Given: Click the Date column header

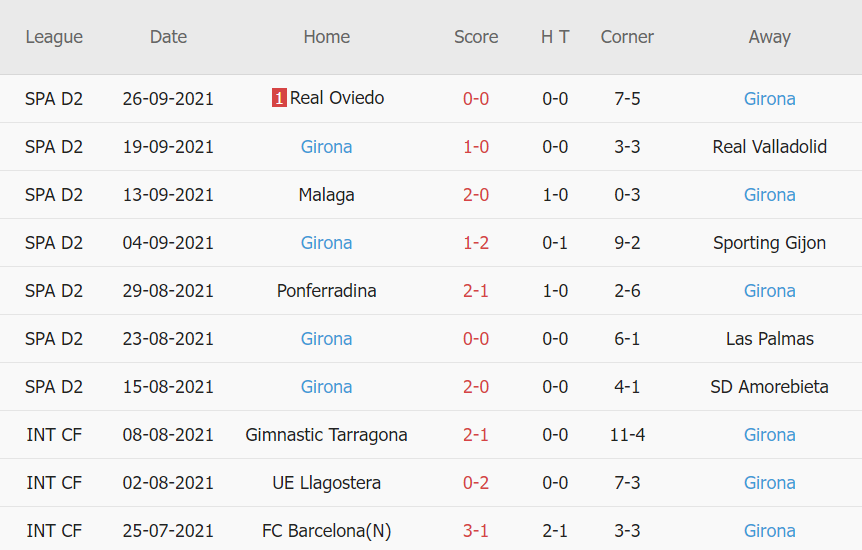Looking at the screenshot, I should [x=168, y=37].
